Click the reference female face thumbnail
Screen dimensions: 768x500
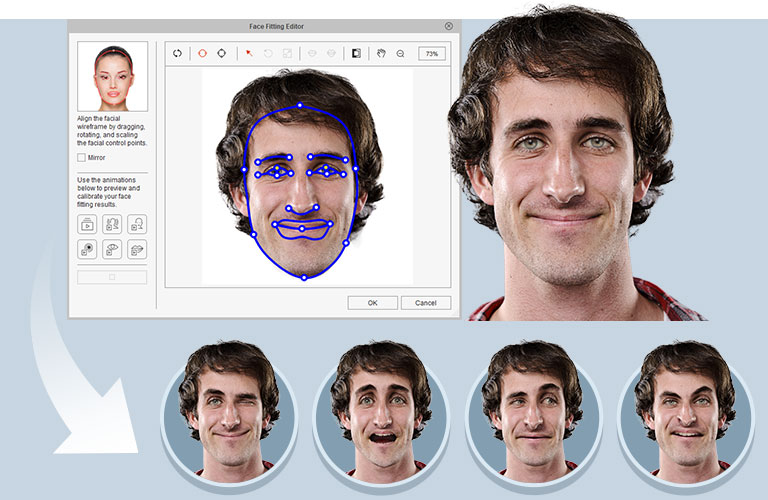112,76
